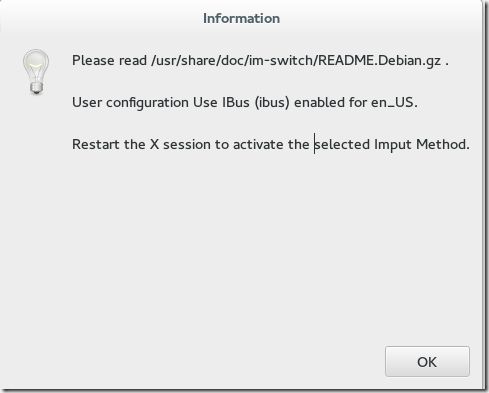Click the word 'Restart' in the last line

pyautogui.click(x=96, y=144)
